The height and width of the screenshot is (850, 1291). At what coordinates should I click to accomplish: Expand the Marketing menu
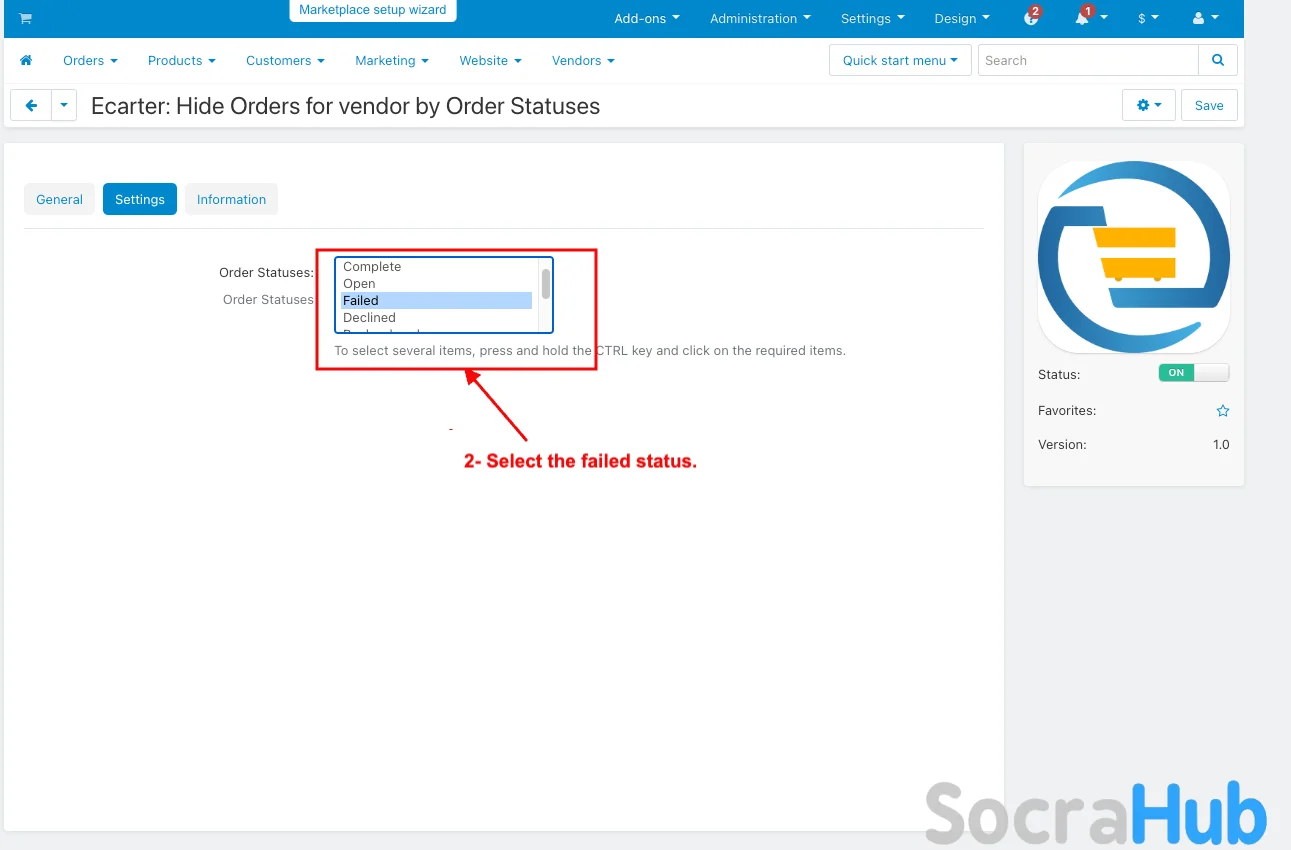tap(392, 60)
